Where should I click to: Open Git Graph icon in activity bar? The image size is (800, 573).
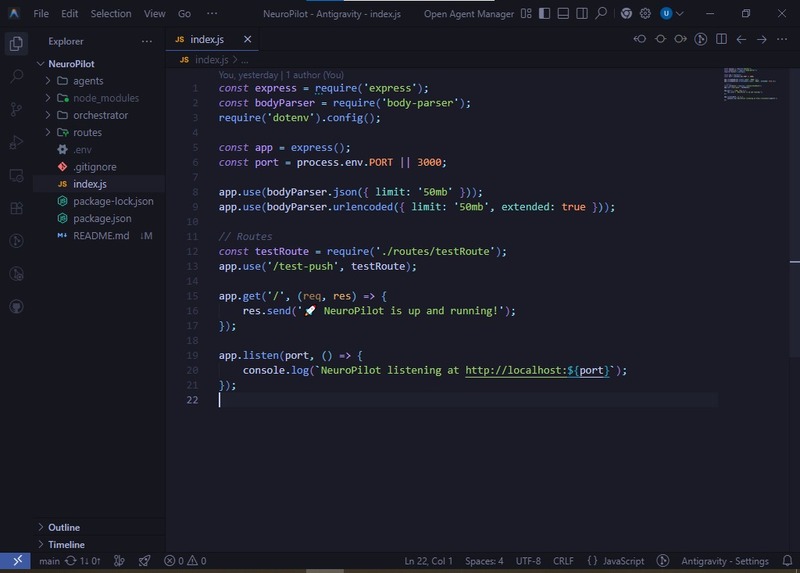tap(16, 241)
